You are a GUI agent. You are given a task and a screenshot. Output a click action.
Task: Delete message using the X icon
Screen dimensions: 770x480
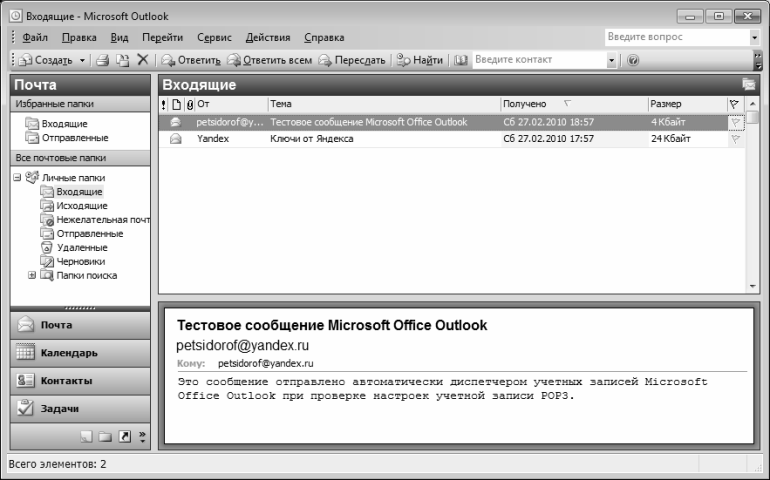pos(142,60)
